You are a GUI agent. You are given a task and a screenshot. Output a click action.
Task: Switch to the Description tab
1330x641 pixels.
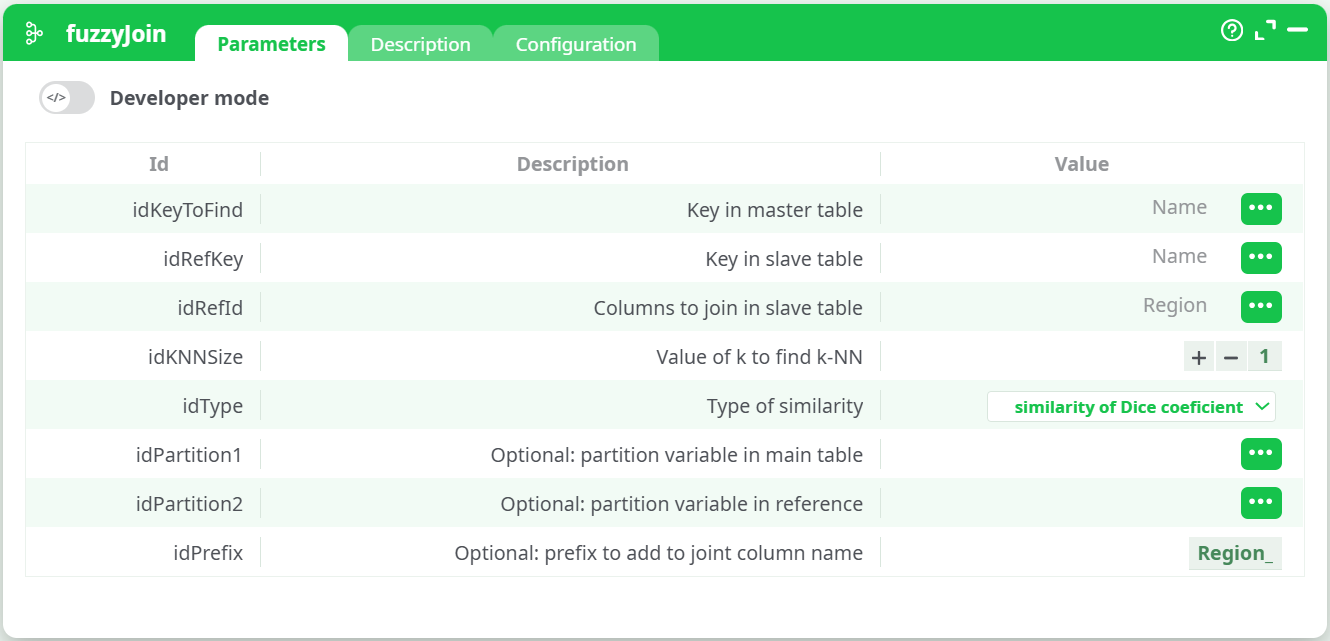420,44
